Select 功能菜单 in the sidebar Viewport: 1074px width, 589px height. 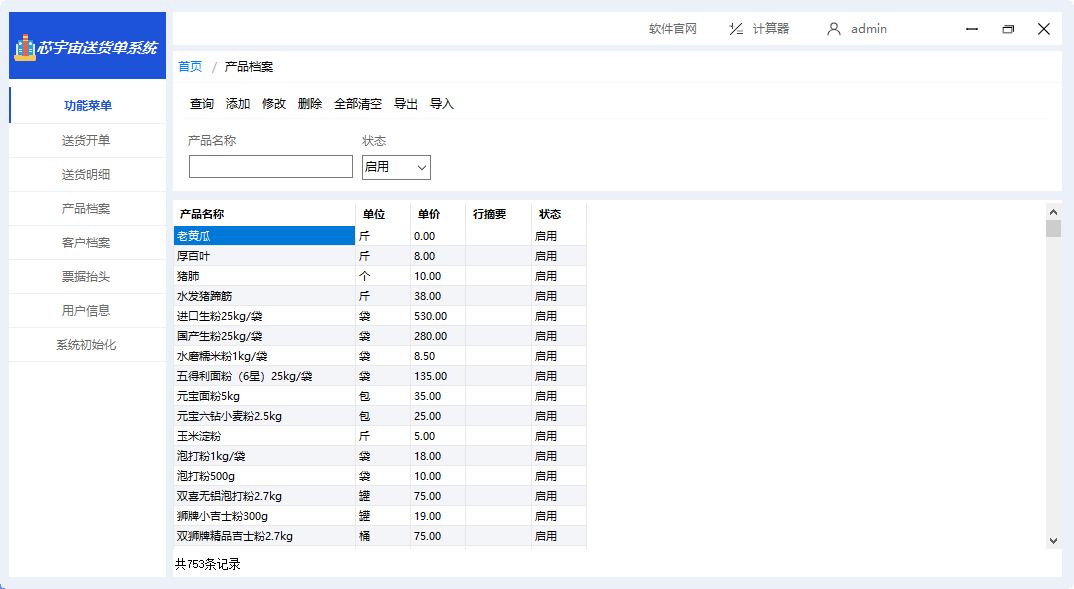click(88, 105)
